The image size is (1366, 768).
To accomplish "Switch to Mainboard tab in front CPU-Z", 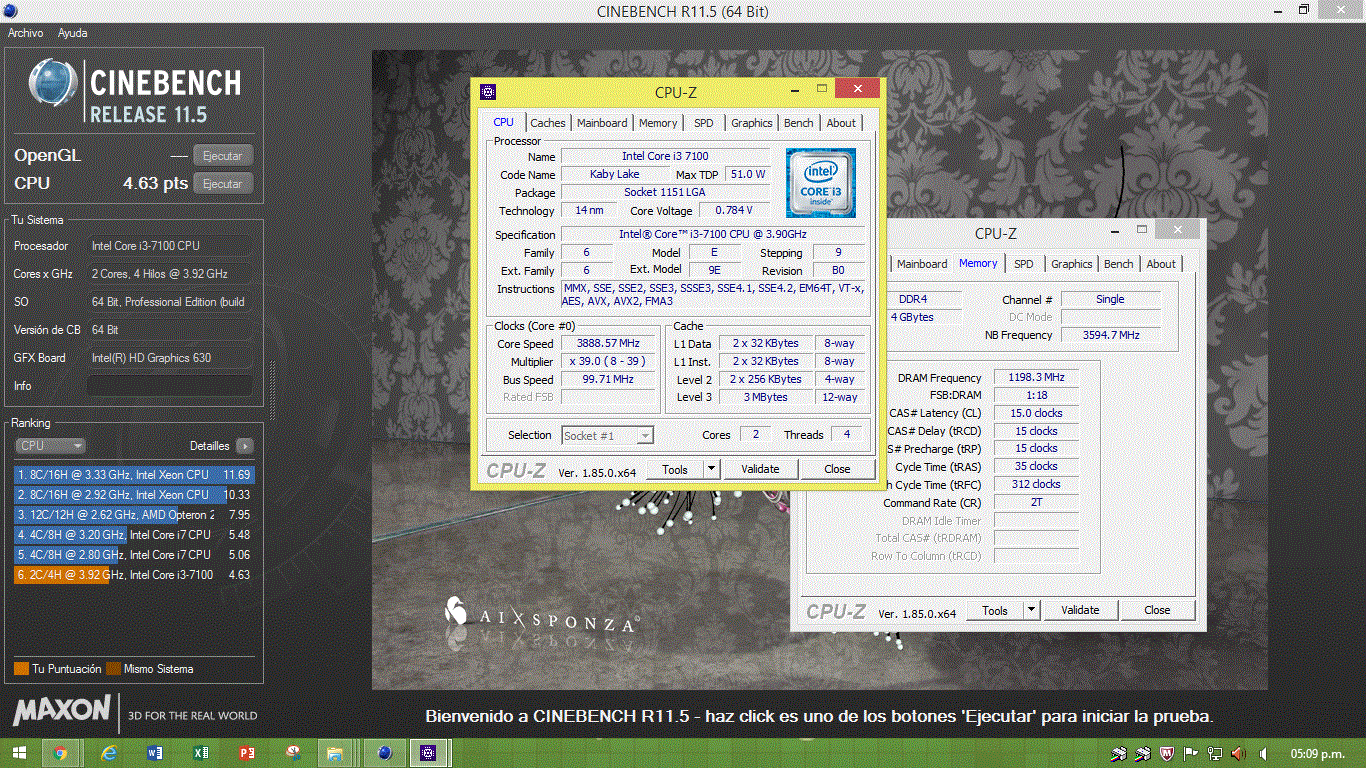I will [602, 123].
